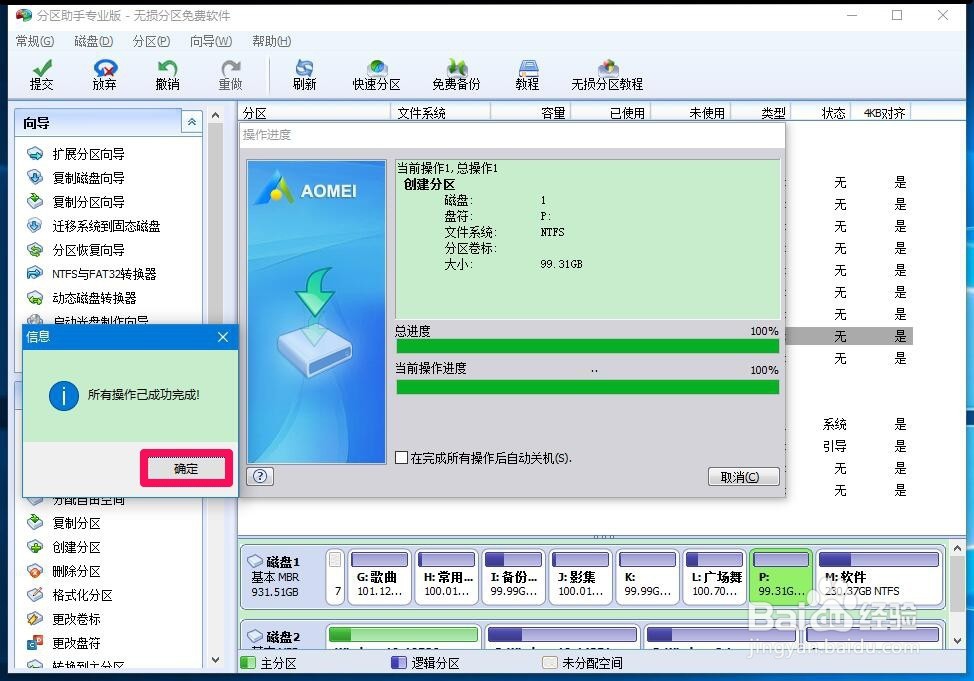The image size is (974, 681).
Task: Open the NTFS与FAT32转换器
Action: 92,274
